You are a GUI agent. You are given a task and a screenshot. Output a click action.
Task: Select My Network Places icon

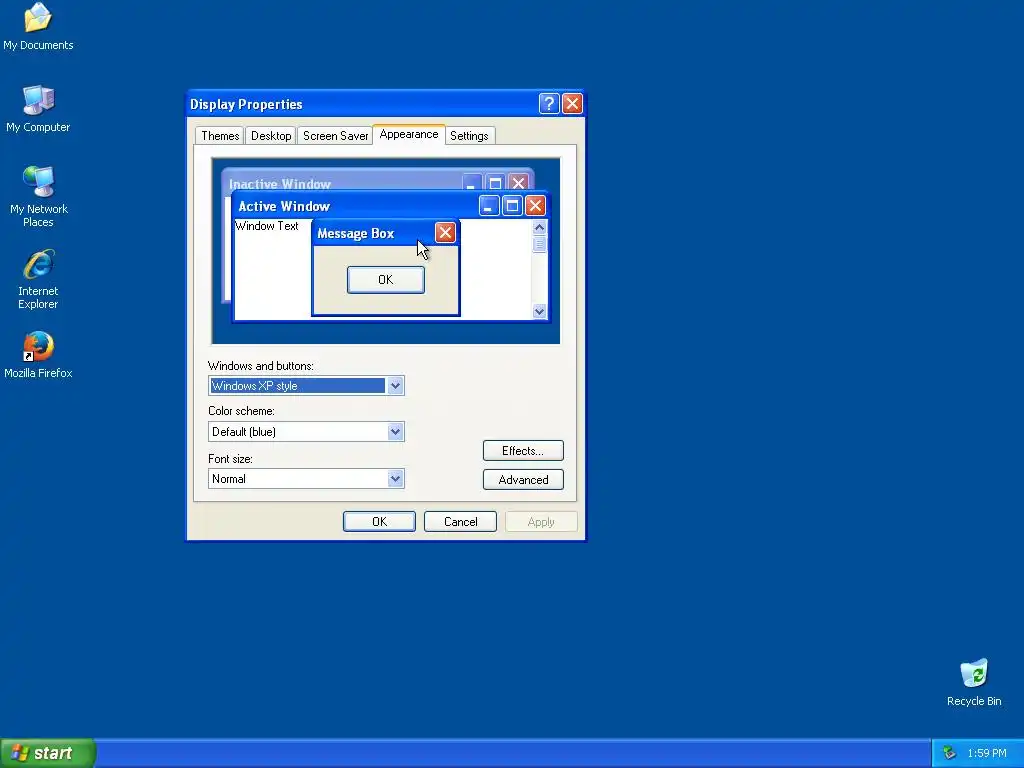click(38, 196)
